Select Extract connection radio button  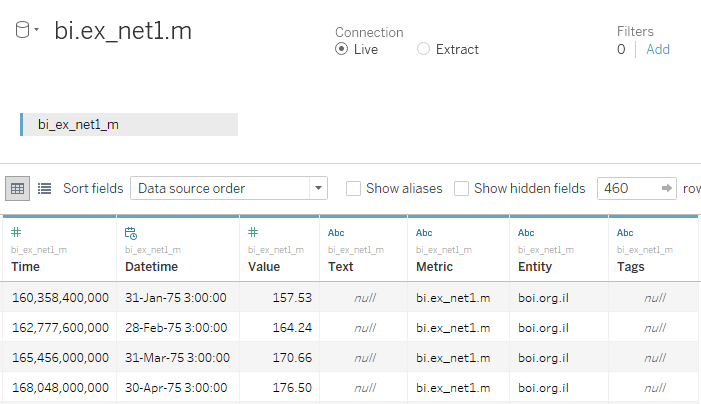(423, 49)
